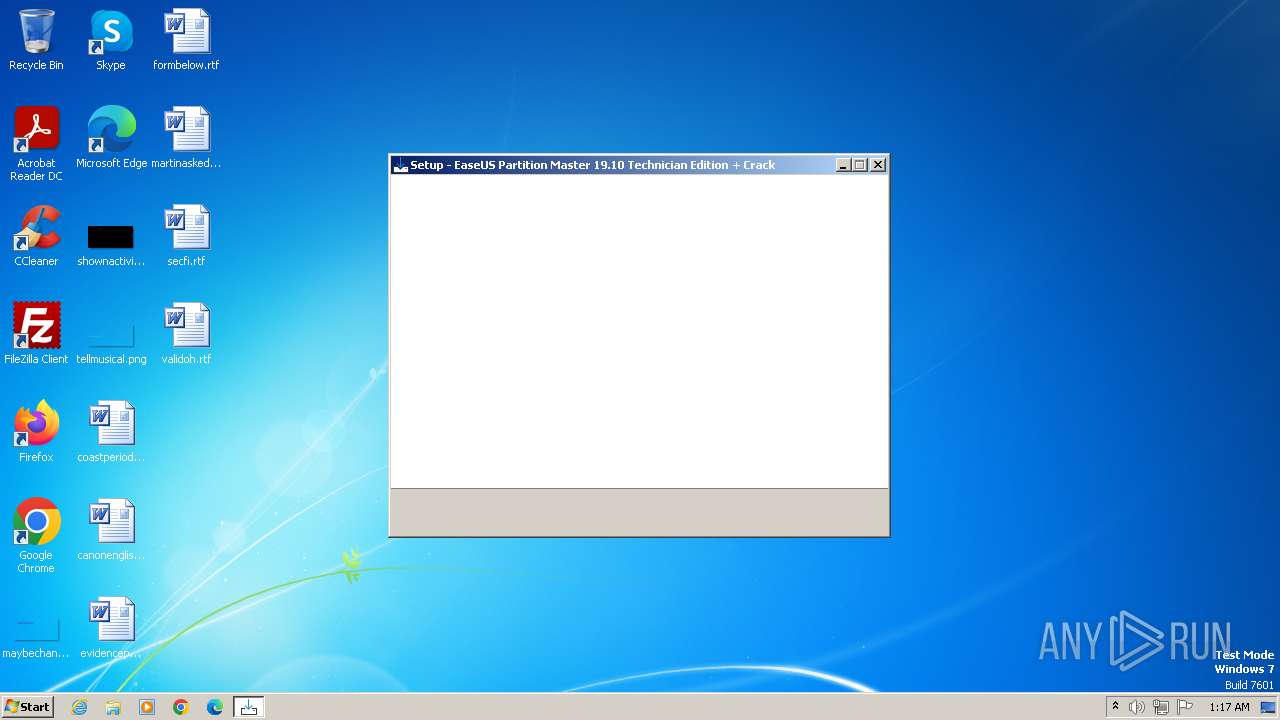Screen dimensions: 1280x720
Task: Launch Firefox desktop shortcut
Action: 36,432
